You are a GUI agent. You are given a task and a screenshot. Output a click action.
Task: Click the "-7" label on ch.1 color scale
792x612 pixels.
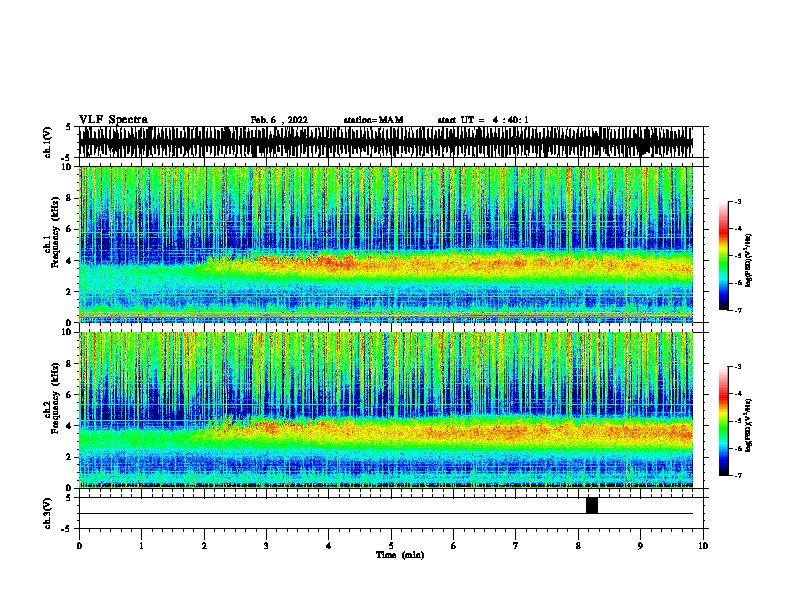pyautogui.click(x=737, y=310)
